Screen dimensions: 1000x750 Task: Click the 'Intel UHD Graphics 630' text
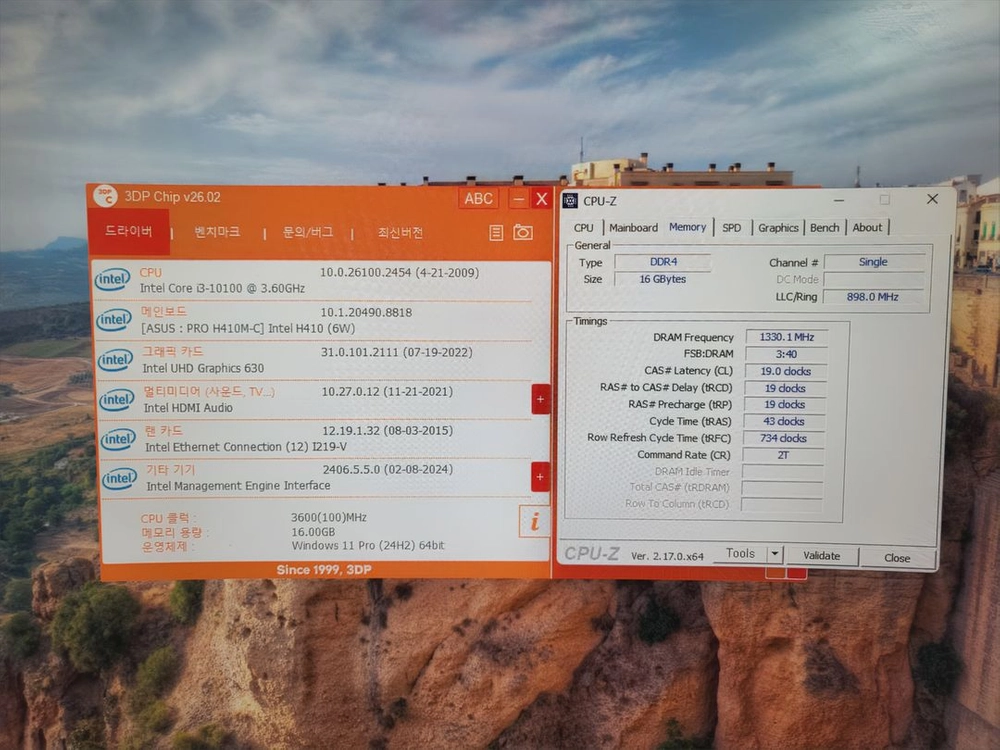pos(203,368)
